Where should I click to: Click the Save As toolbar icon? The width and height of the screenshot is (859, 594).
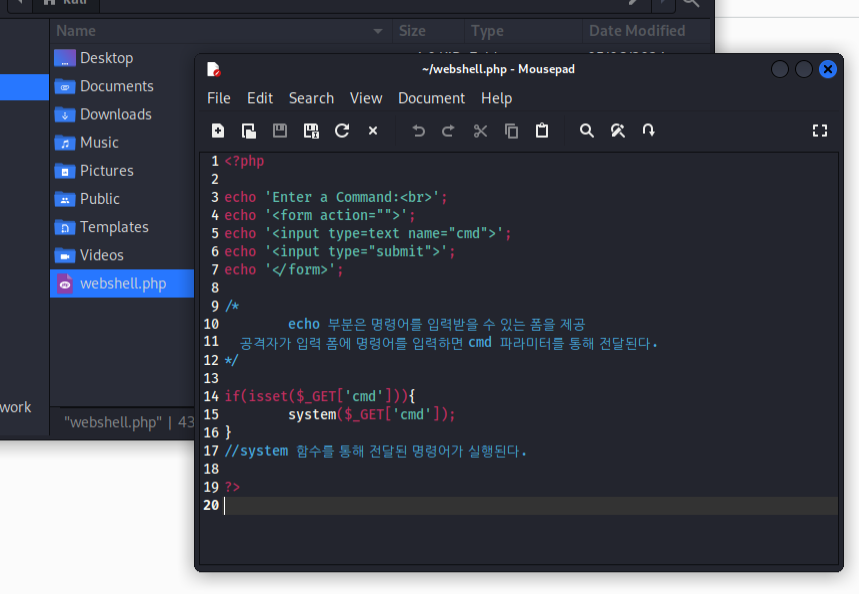pyautogui.click(x=311, y=130)
